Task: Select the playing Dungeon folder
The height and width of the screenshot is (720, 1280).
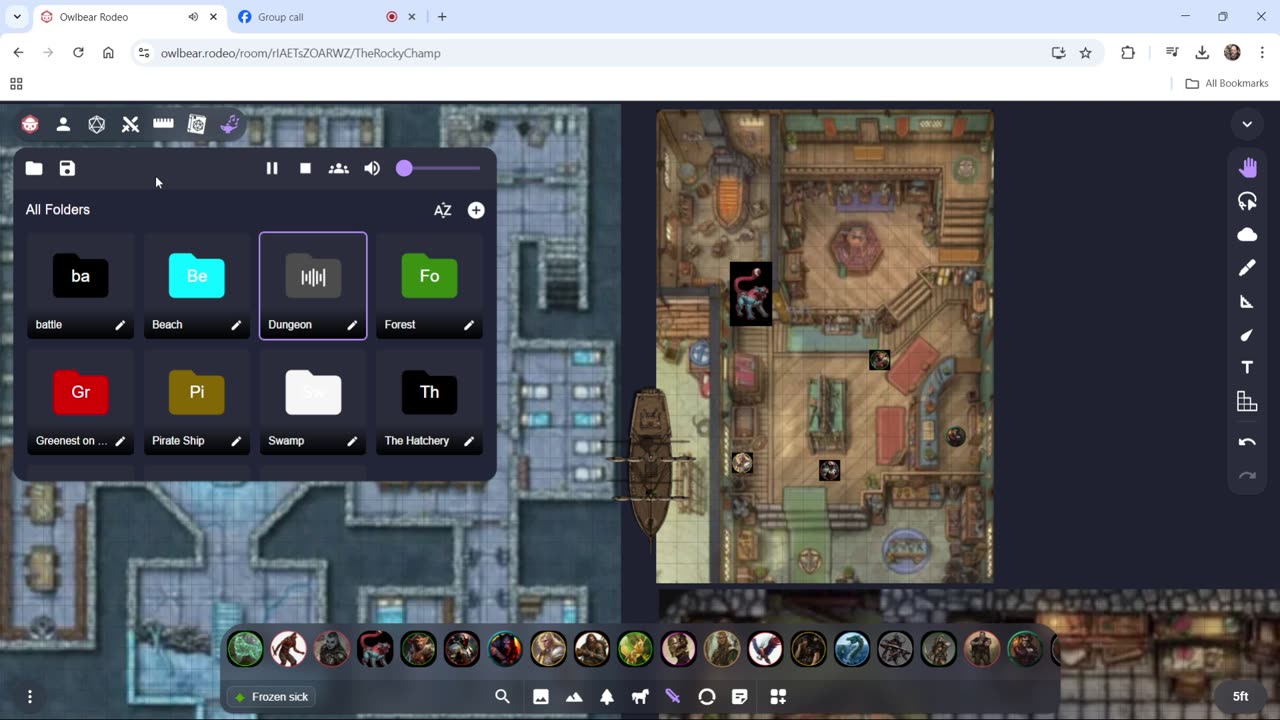Action: coord(313,286)
